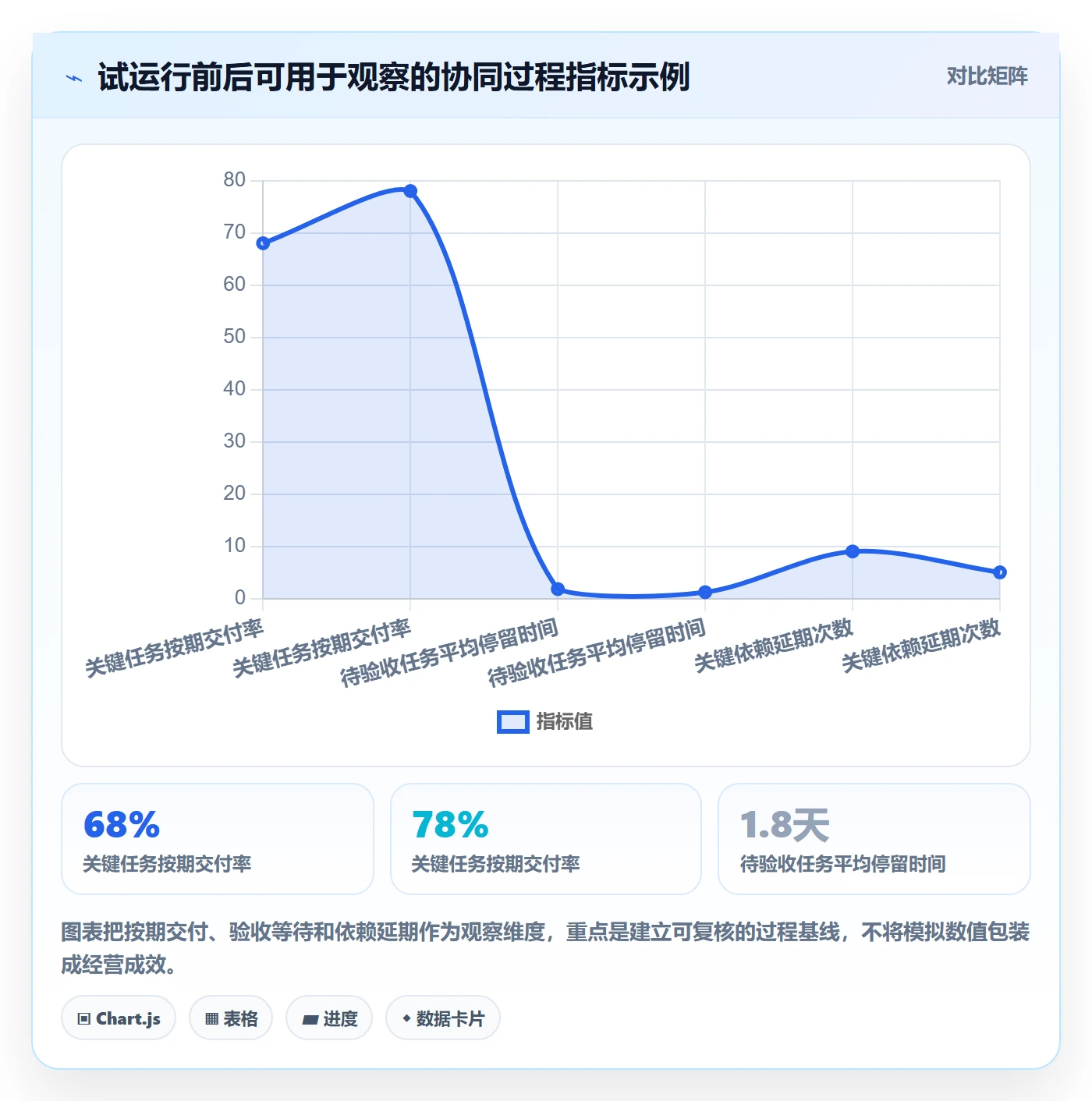Screen dimensions: 1092x1101
Task: Click the first 关键任务按期交付率 x-axis label
Action: [175, 647]
